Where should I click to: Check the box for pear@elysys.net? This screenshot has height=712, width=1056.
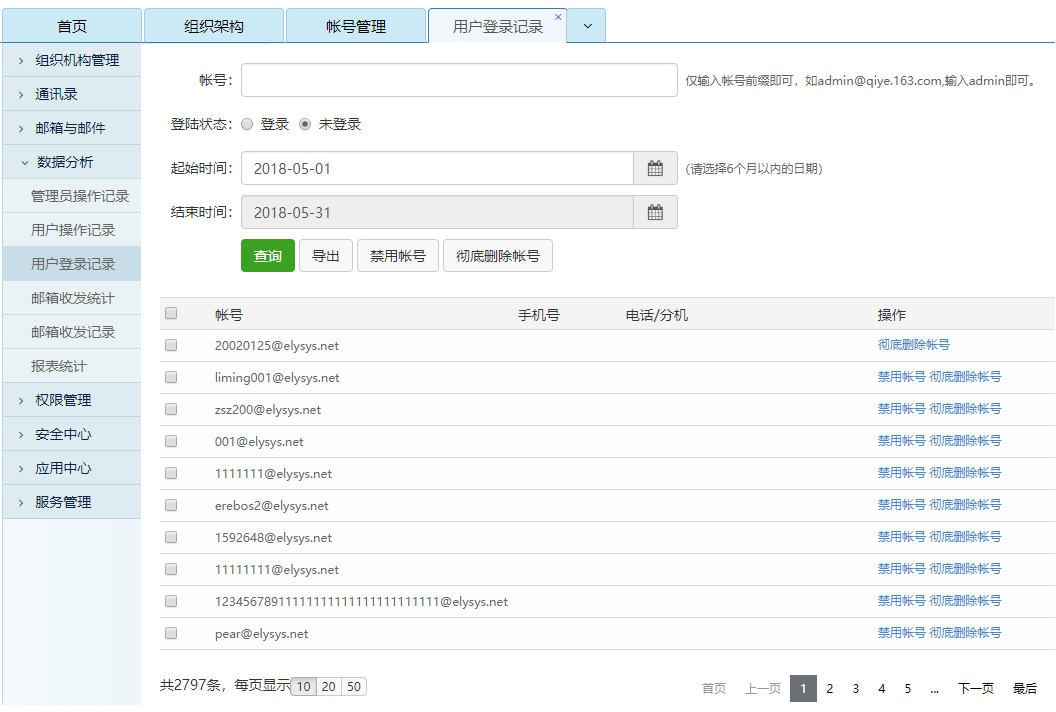171,634
